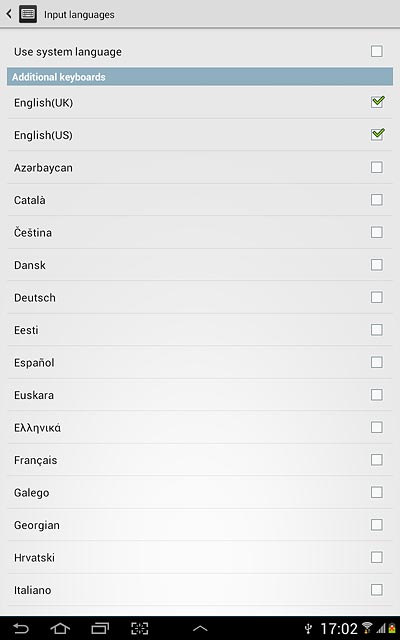This screenshot has height=640, width=400.
Task: Check the Français keyboard box
Action: tap(377, 460)
